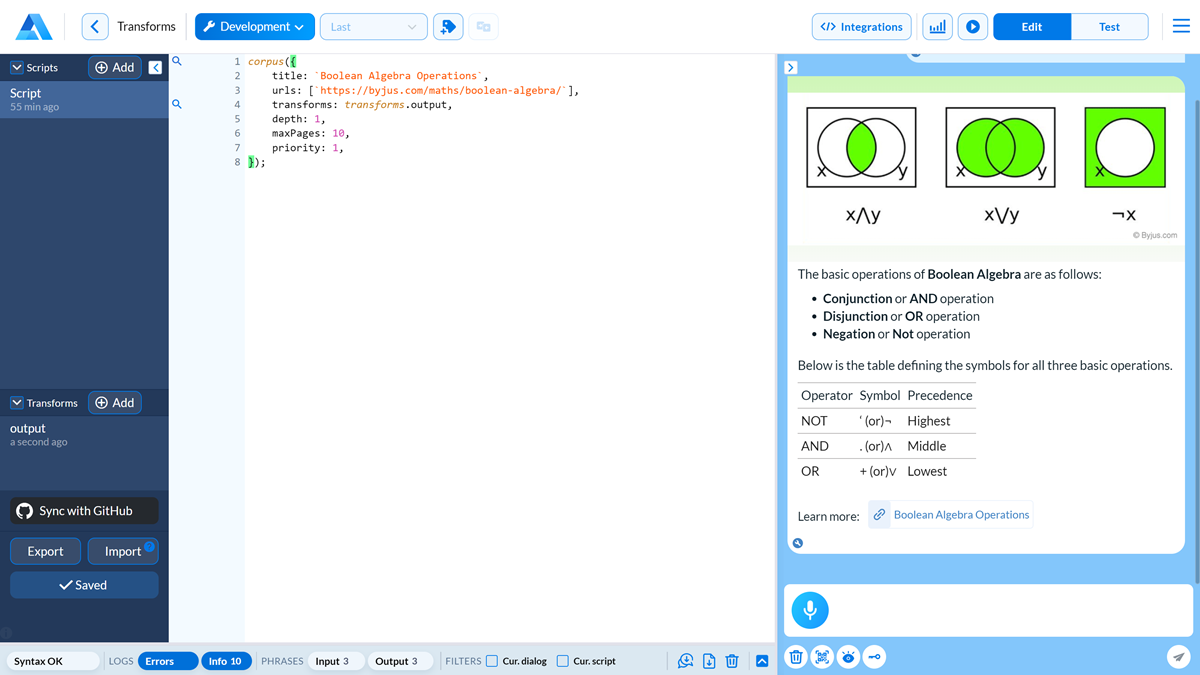Click the chat trash can icon
1200x675 pixels.
pos(796,657)
